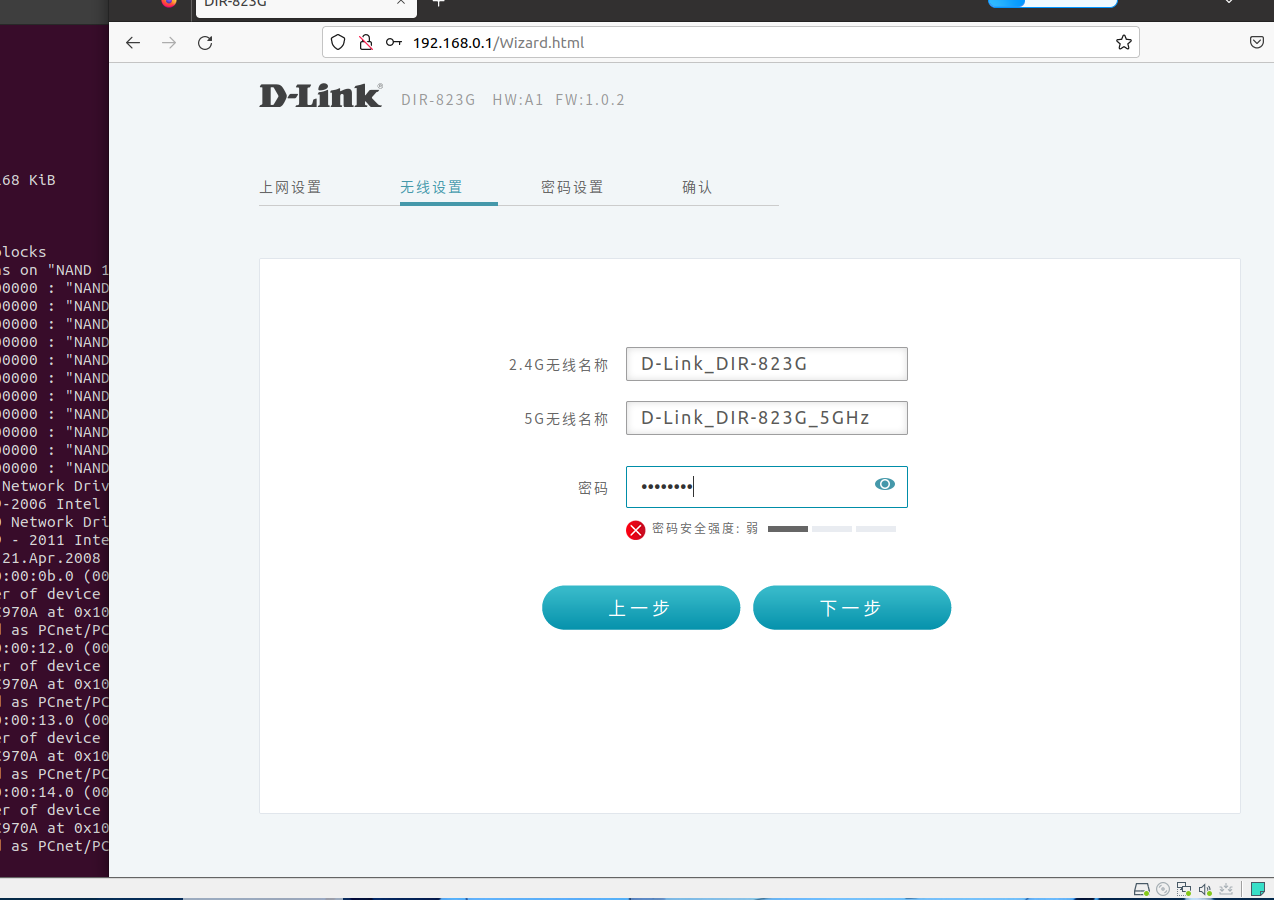
Task: Bookmark this page with the star
Action: click(x=1124, y=43)
